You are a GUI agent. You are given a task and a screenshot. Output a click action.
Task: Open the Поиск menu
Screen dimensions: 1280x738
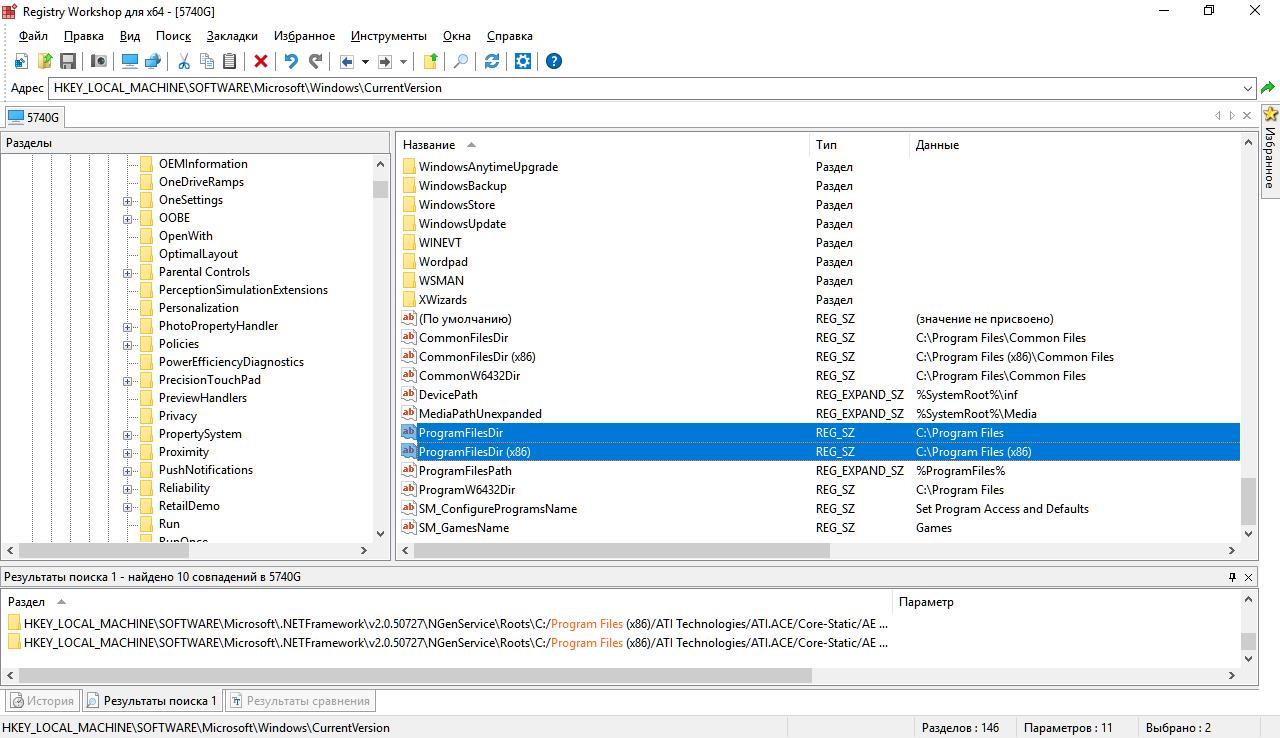pyautogui.click(x=173, y=36)
